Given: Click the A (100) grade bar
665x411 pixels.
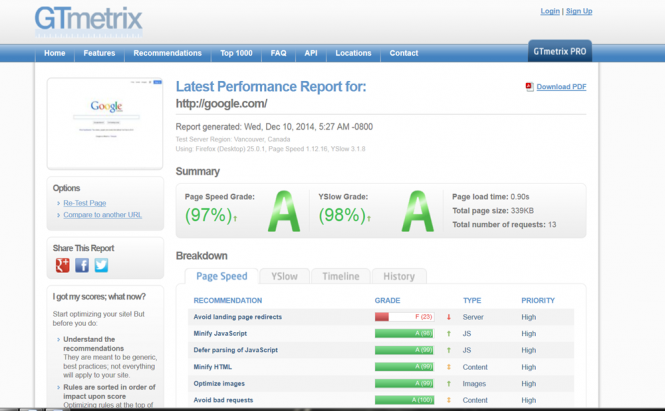Looking at the screenshot, I should pos(404,400).
